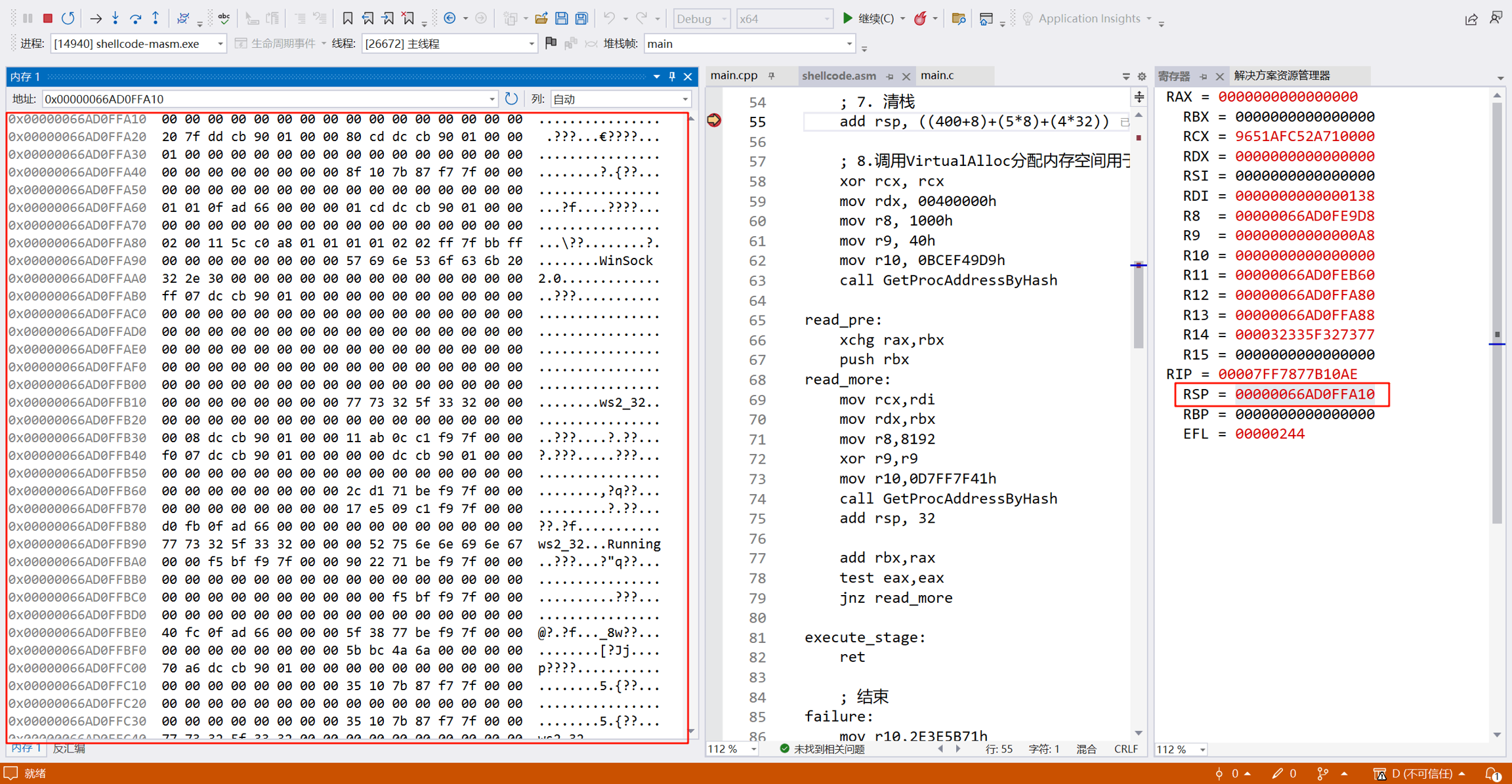Click the Save All double-disk icon
Viewport: 1512px width, 784px height.
[x=581, y=18]
